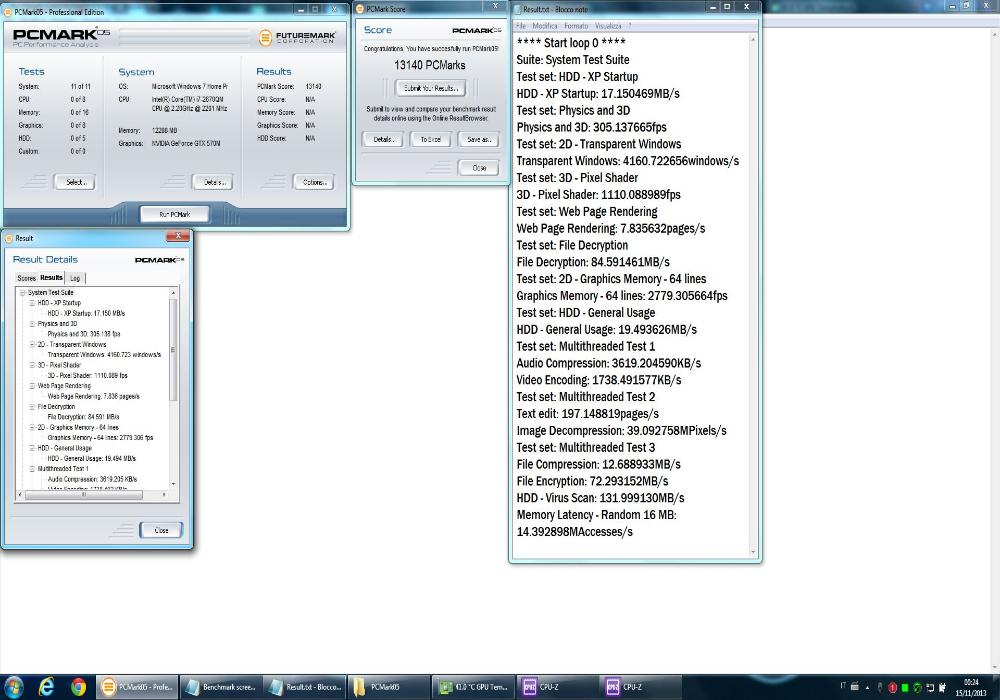This screenshot has height=700, width=1000.
Task: Click the scroll-down arrow in Result tree
Action: [173, 484]
